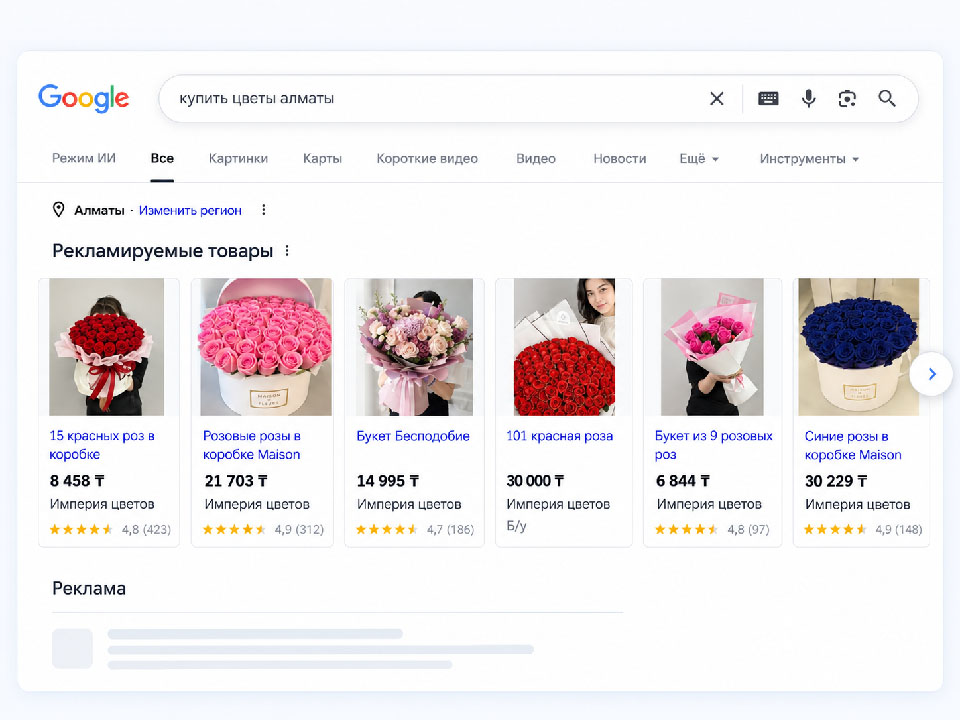Click the Б/у label on 101 красная роза

click(516, 526)
